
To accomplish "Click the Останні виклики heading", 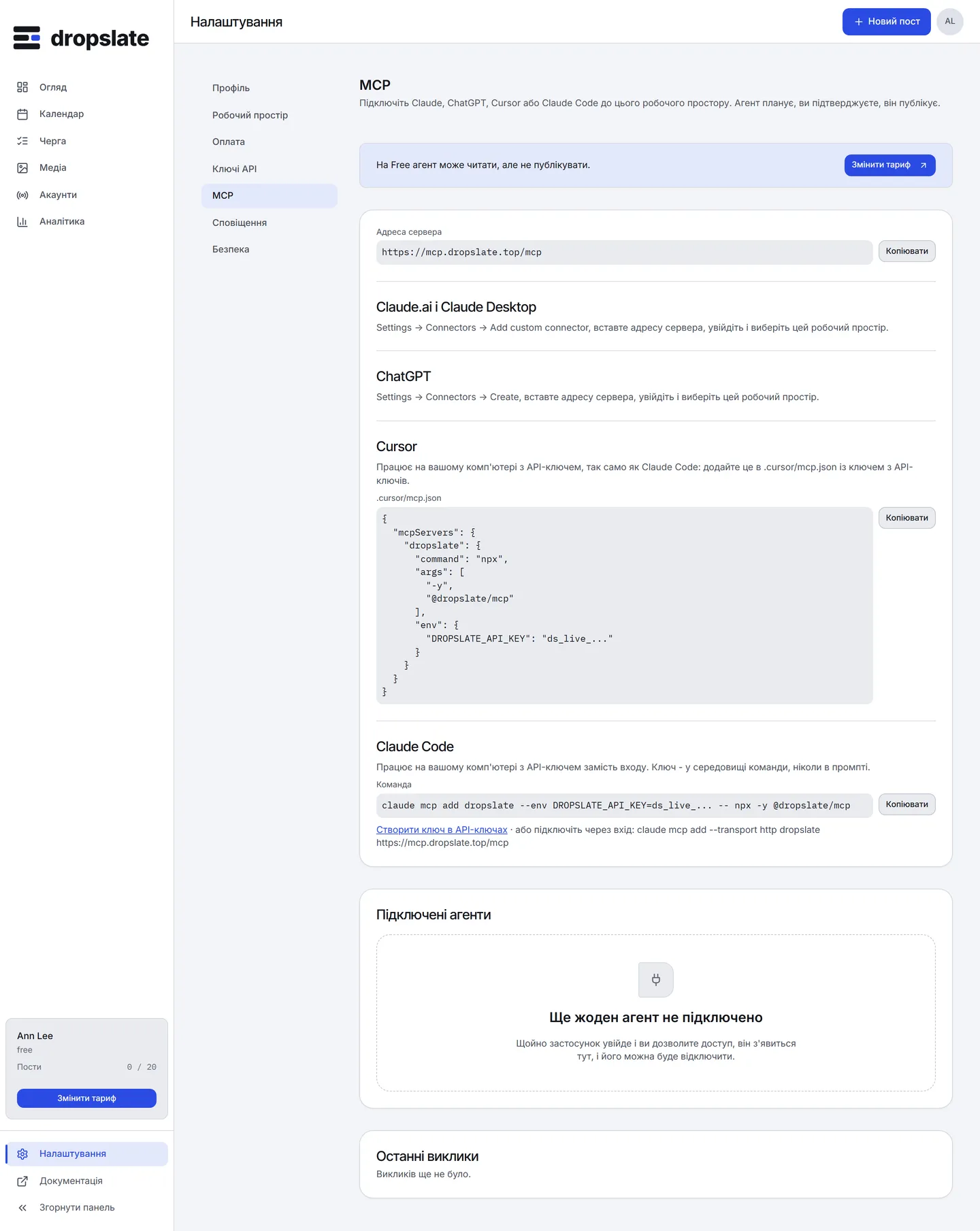I will (427, 1156).
